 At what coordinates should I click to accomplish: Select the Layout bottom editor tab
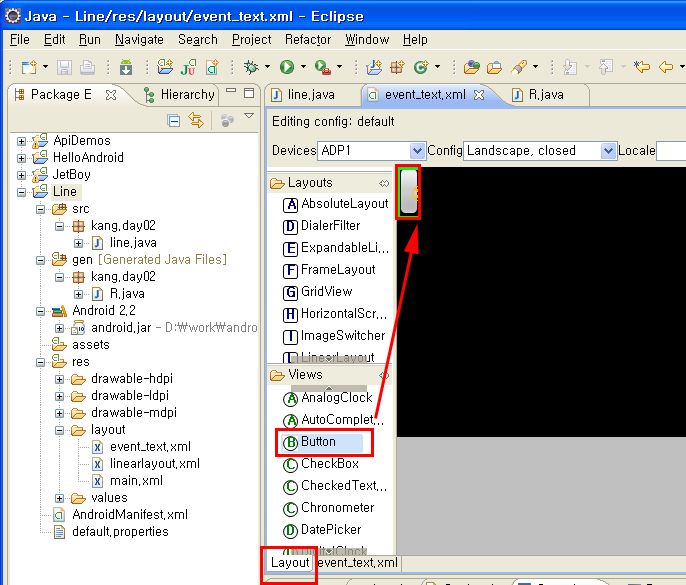tap(290, 563)
